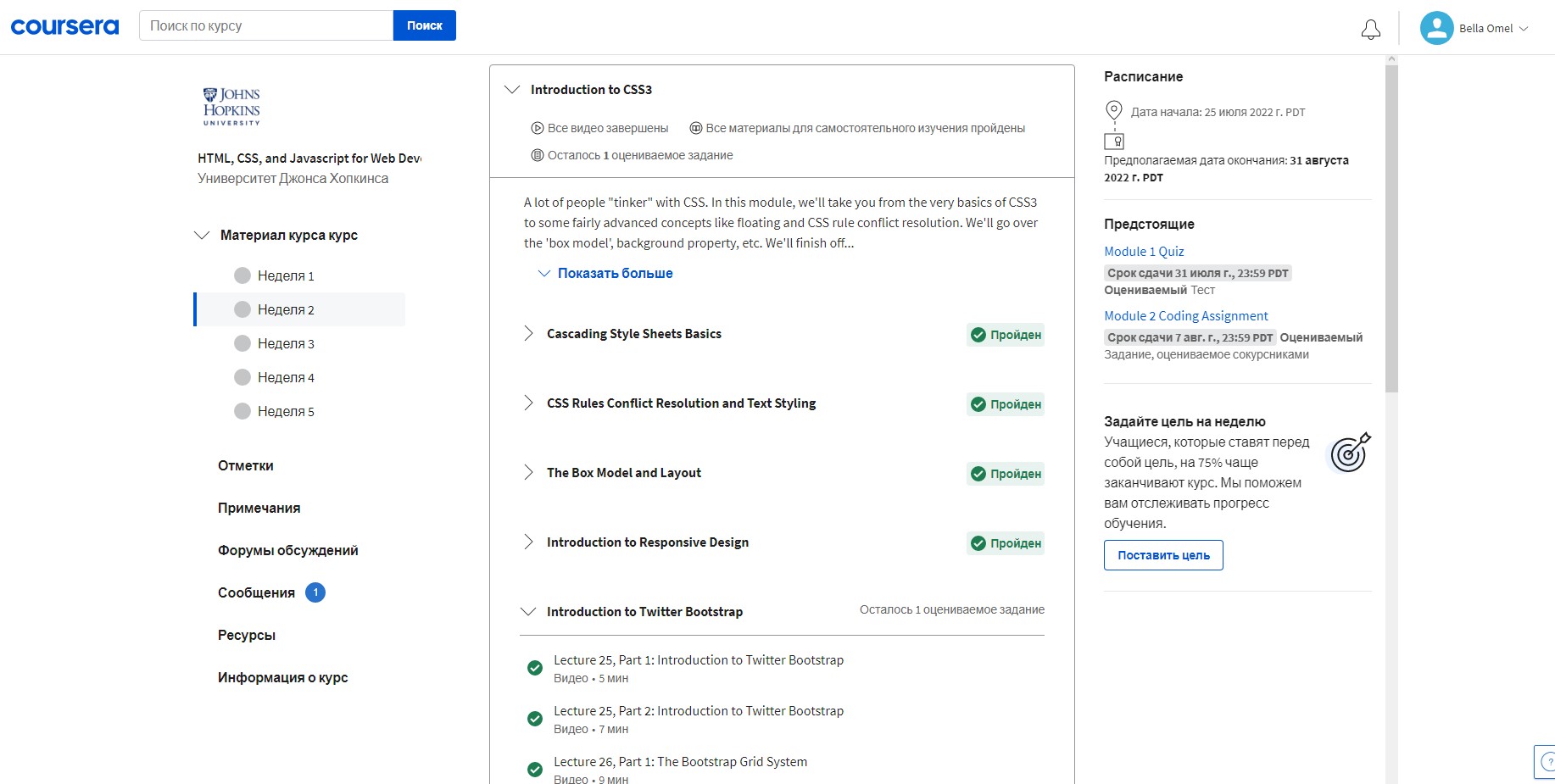Click the right panel vertical scrollbar

1391,229
